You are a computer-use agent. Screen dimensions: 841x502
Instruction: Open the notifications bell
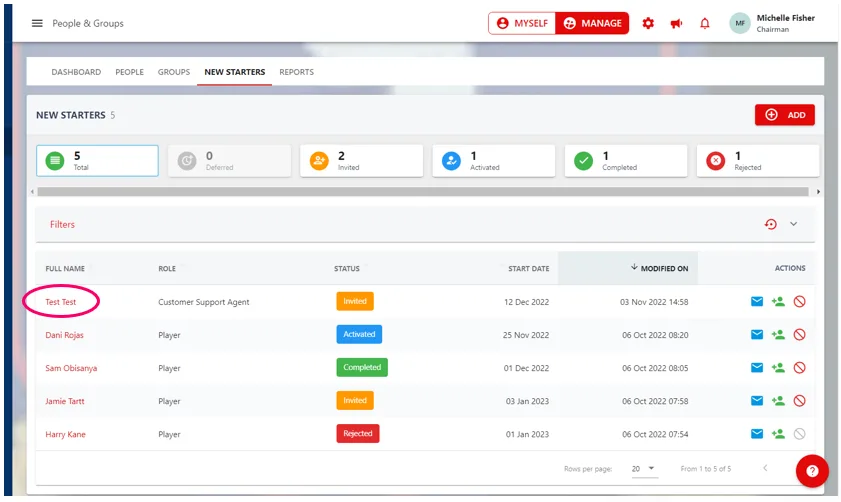[x=705, y=23]
